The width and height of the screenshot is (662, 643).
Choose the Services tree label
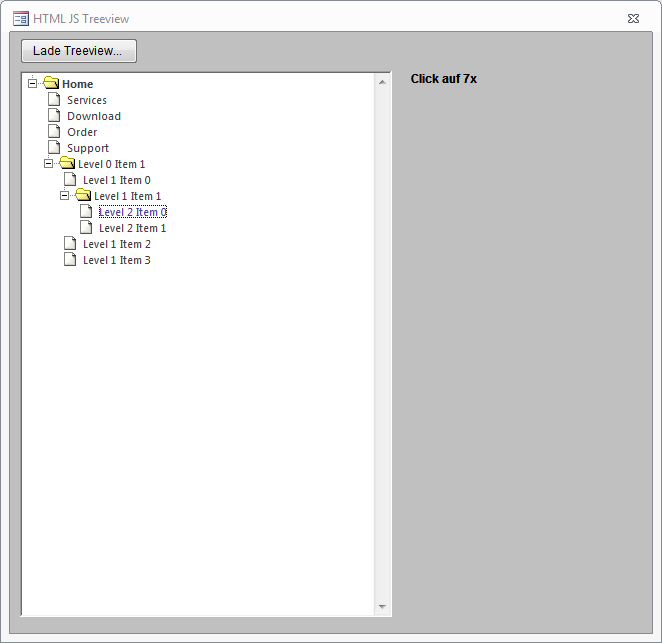[x=87, y=100]
